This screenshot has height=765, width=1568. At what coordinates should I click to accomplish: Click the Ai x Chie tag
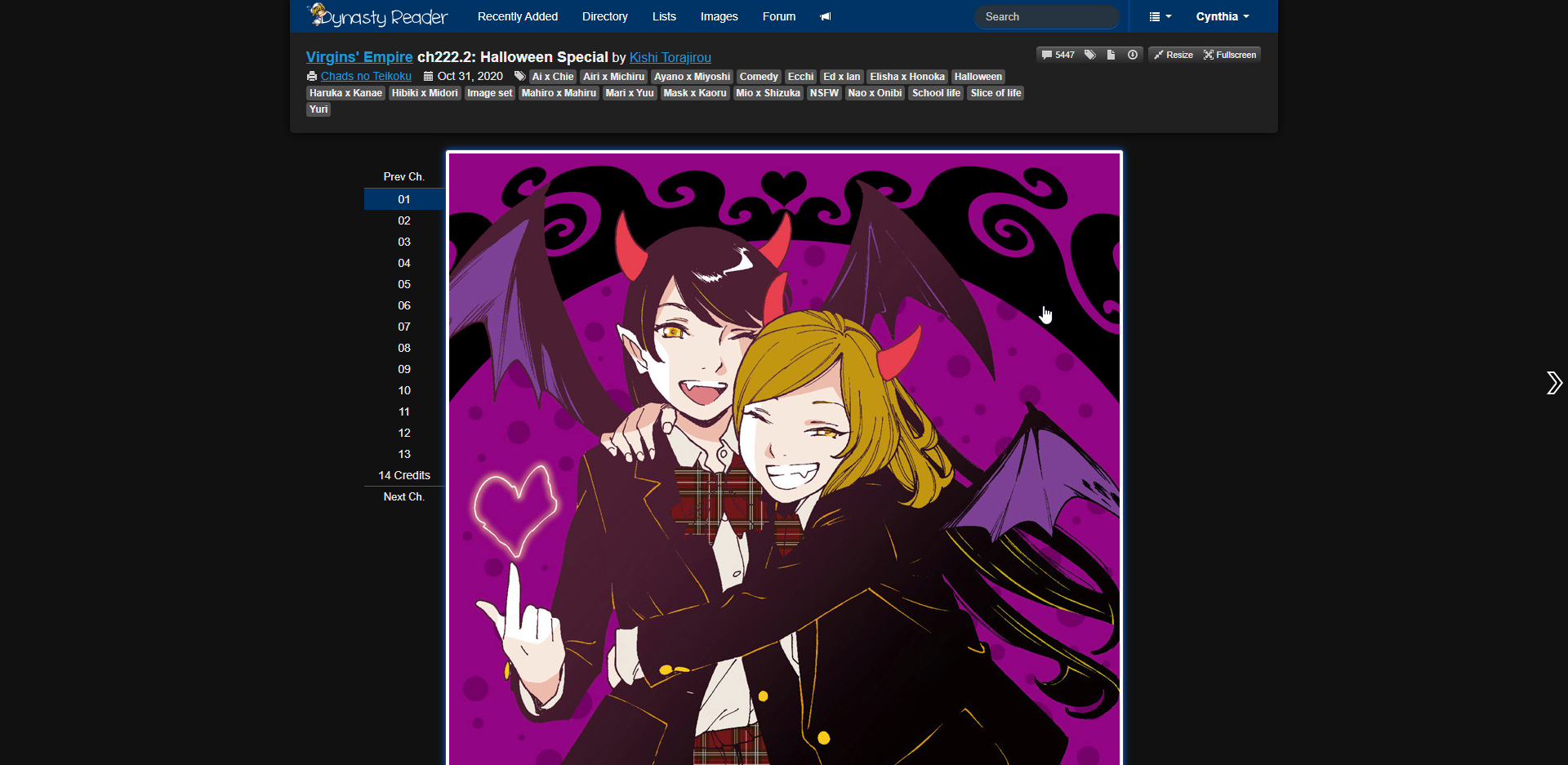click(553, 77)
